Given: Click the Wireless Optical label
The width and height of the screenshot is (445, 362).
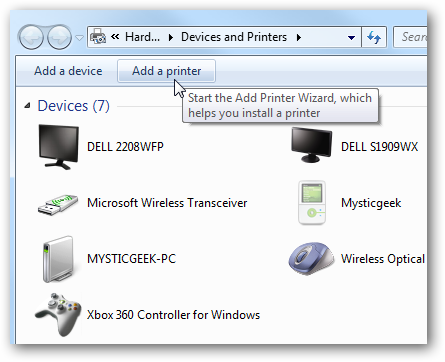Looking at the screenshot, I should click(x=383, y=259).
